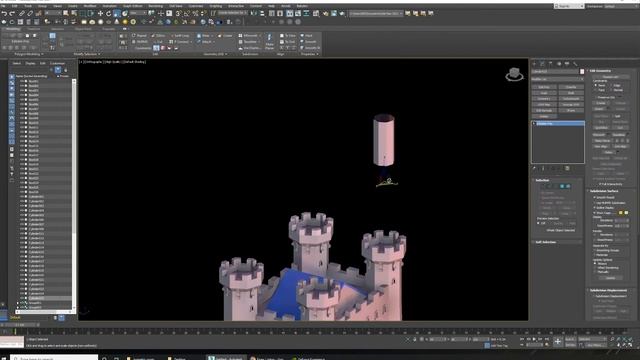
Task: Select the Always update option
Action: pos(595,264)
